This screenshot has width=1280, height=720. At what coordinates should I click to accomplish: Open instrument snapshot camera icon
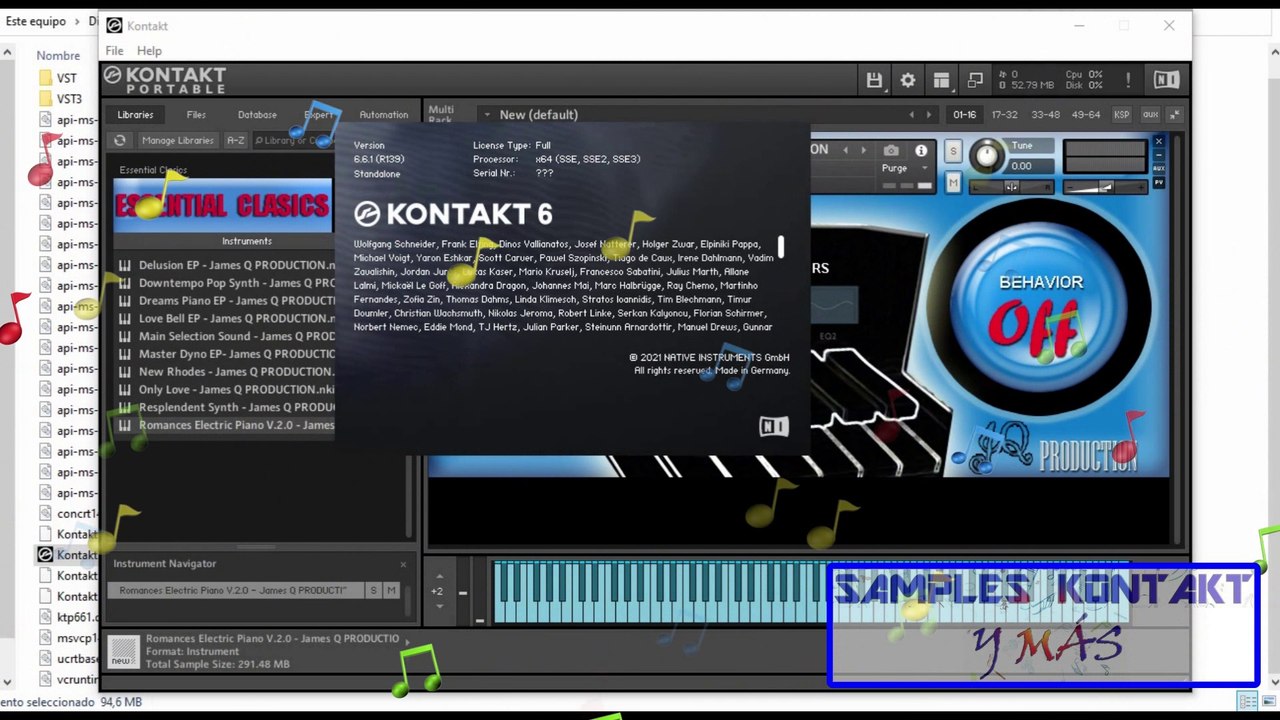(891, 150)
